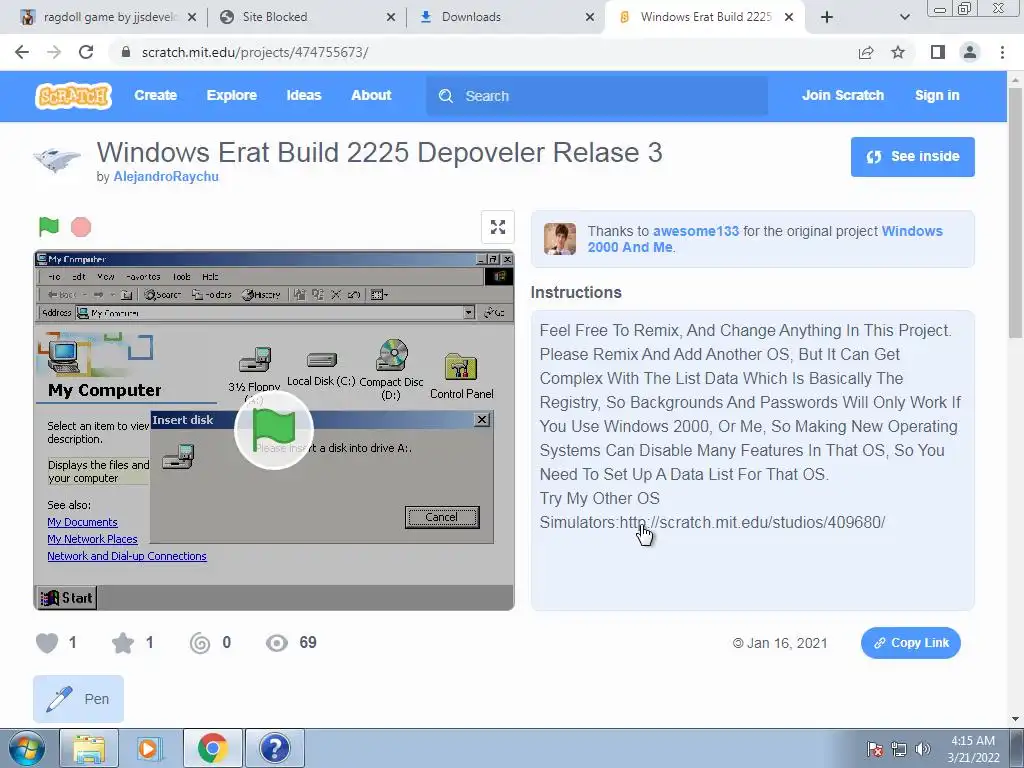This screenshot has height=768, width=1024.
Task: Bookmark this tab with the star icon
Action: point(898,52)
